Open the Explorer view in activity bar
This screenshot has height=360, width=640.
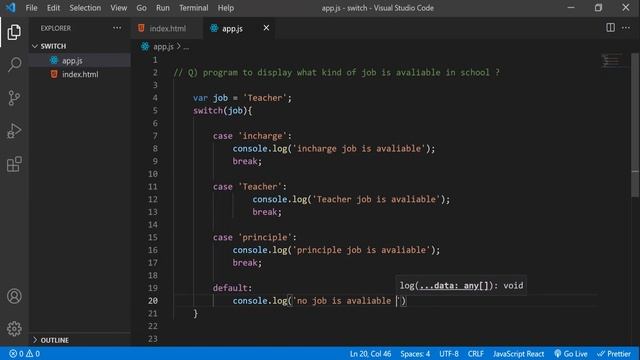(14, 32)
